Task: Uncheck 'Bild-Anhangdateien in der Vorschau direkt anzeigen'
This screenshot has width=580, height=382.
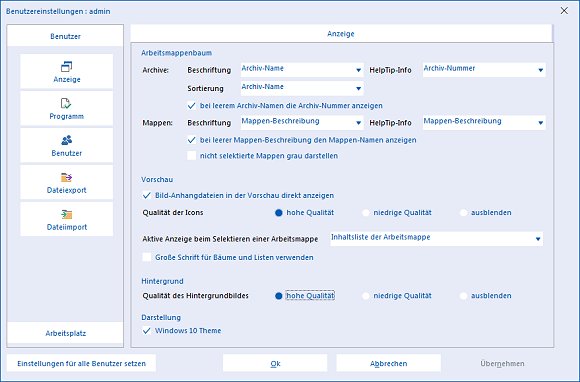Action: 147,195
